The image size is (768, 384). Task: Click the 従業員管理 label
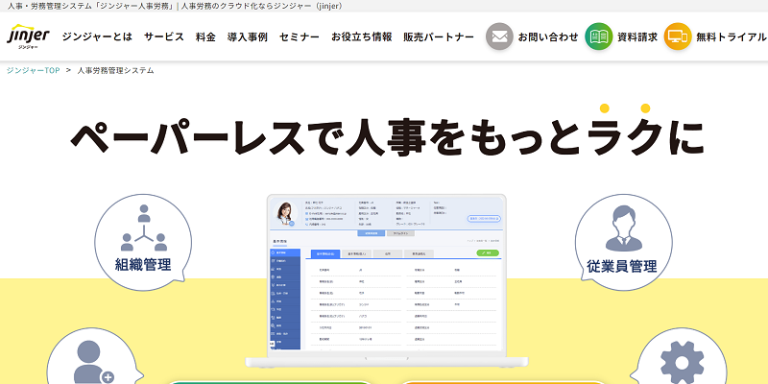coord(622,266)
